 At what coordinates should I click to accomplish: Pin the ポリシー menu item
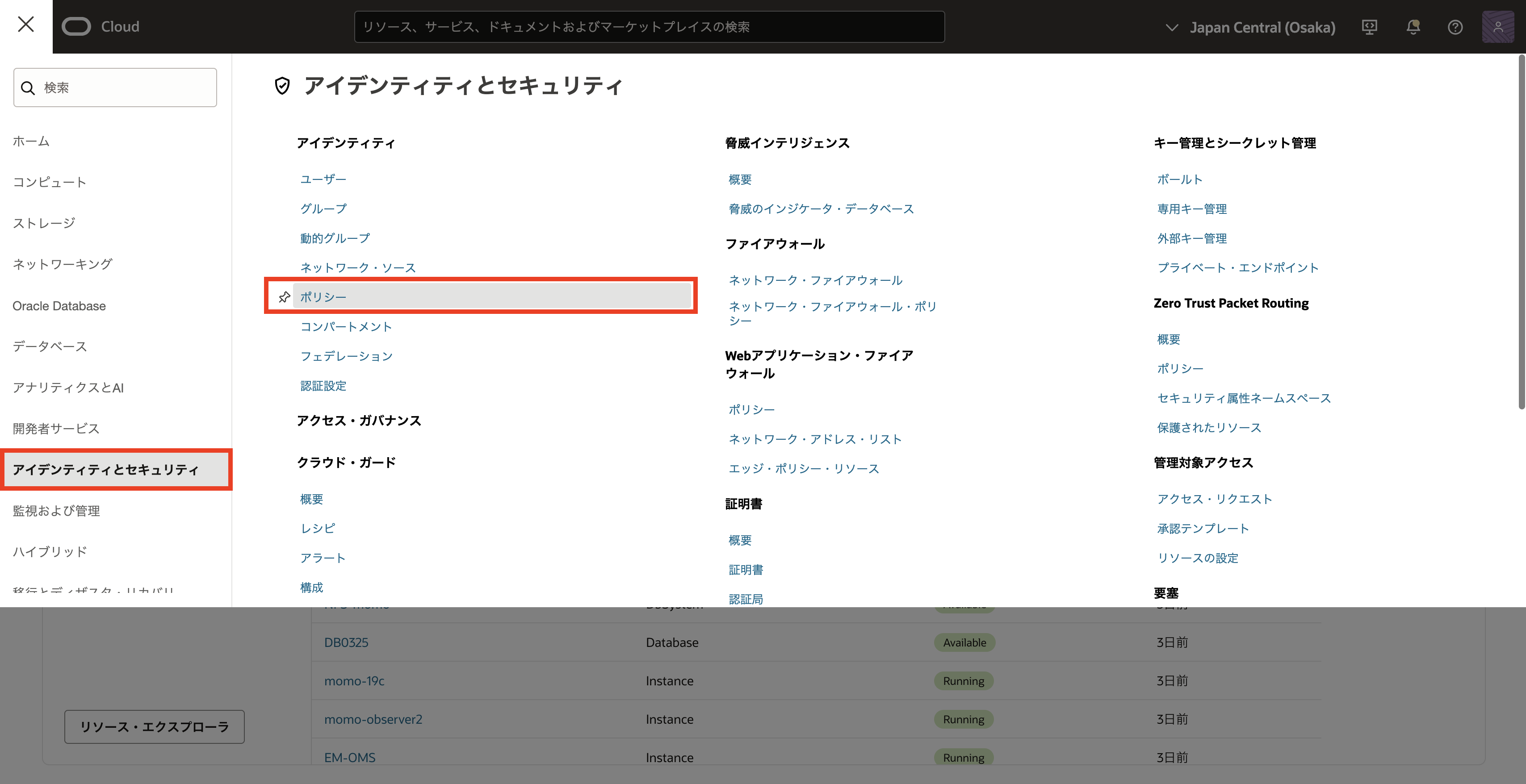click(285, 296)
